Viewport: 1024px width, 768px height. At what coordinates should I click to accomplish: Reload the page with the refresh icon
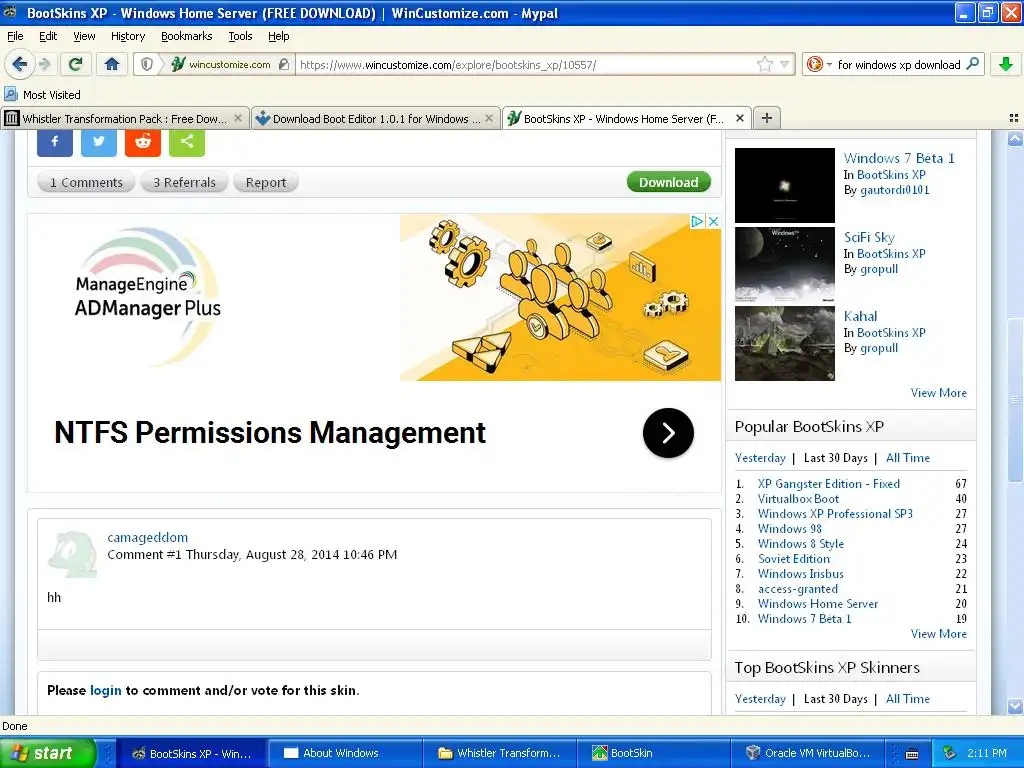pyautogui.click(x=75, y=64)
